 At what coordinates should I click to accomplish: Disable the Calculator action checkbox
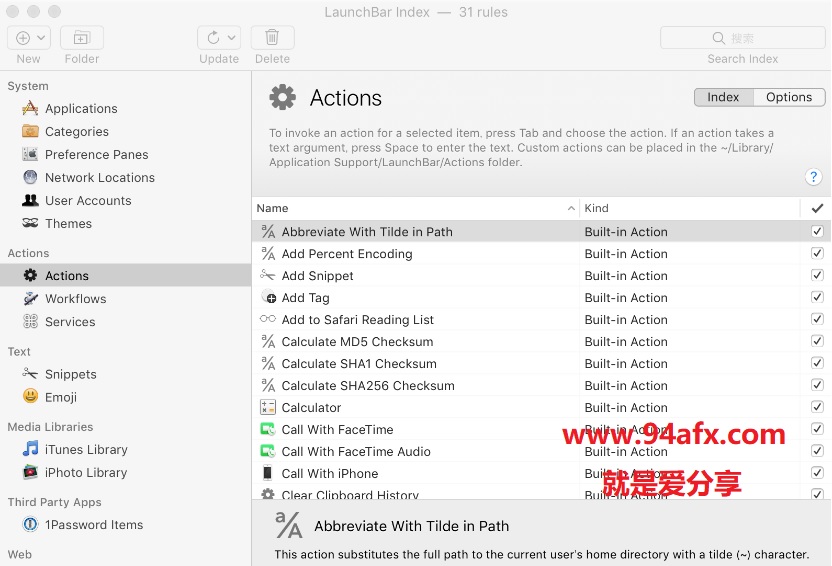(x=817, y=407)
